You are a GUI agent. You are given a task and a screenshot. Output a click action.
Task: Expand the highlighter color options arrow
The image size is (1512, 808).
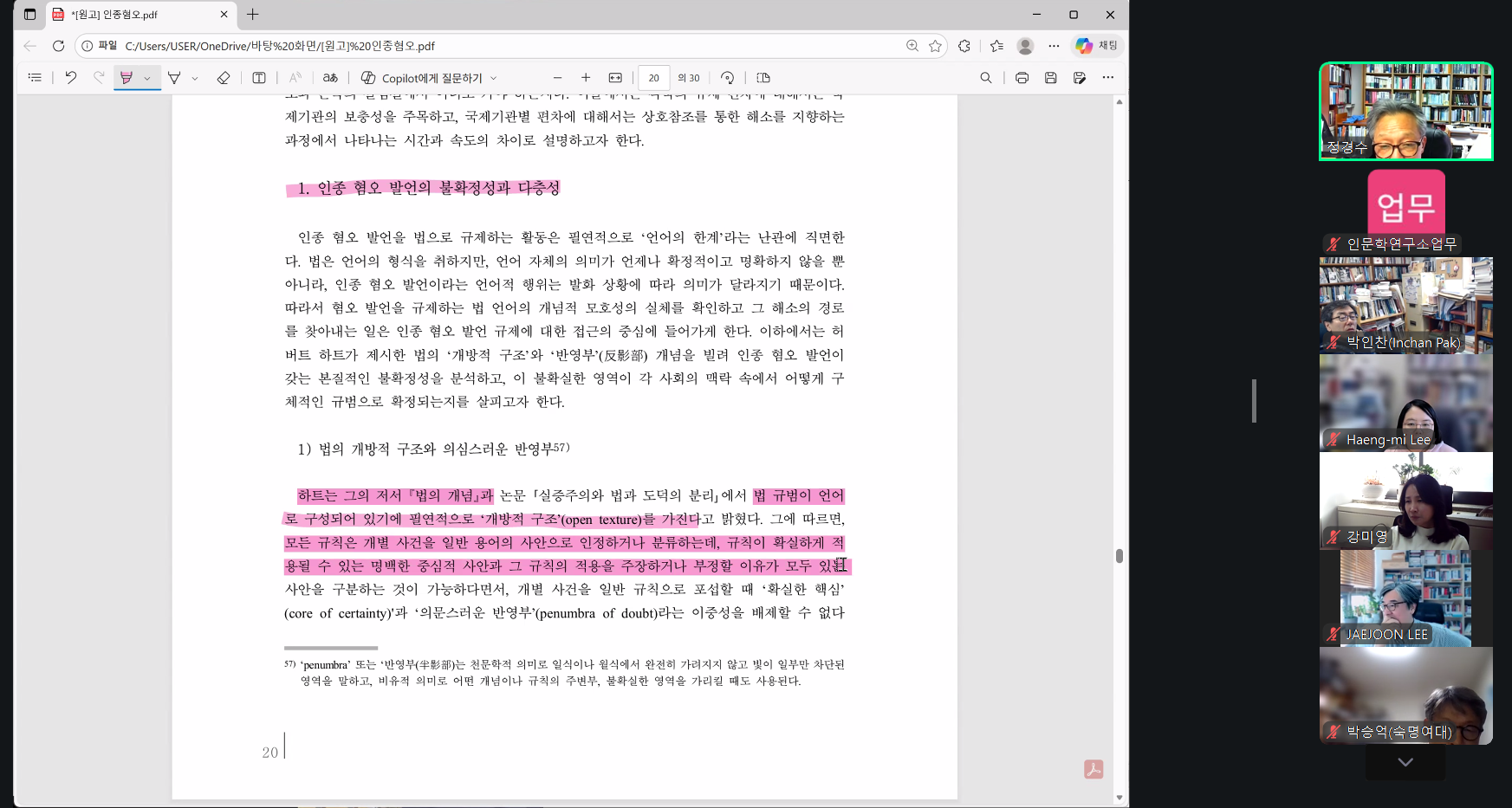click(x=147, y=78)
